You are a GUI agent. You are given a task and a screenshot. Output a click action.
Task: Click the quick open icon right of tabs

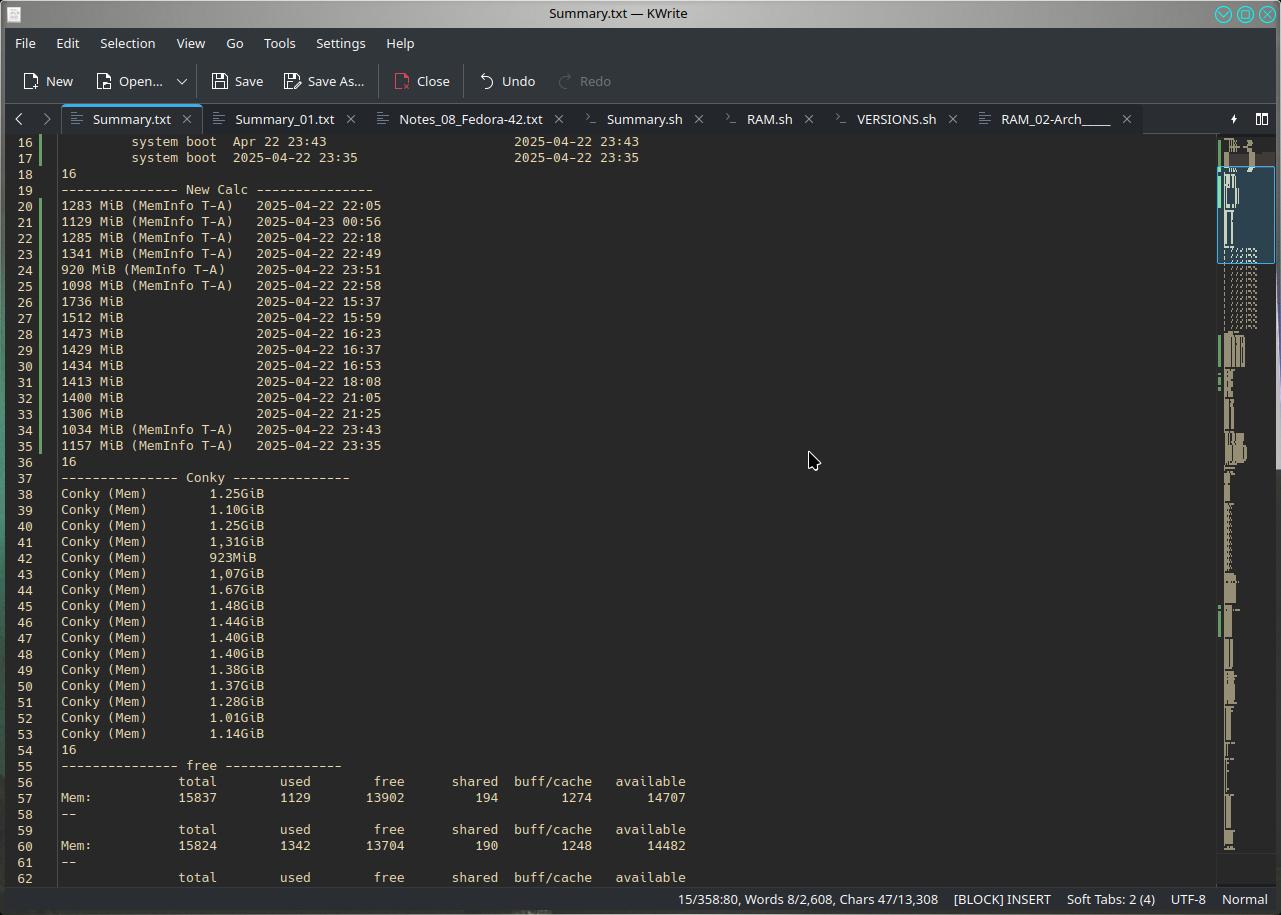[1234, 119]
